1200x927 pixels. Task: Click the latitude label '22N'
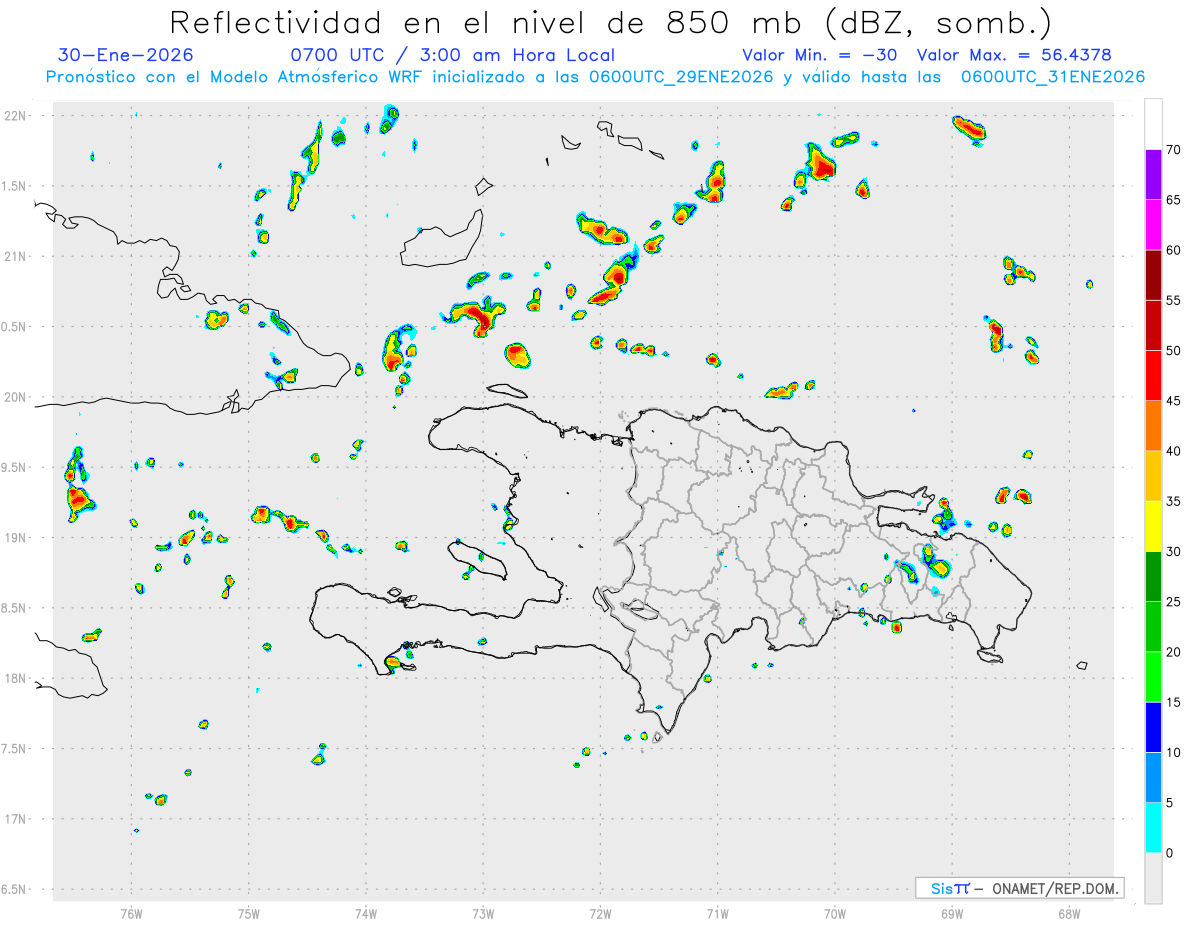coord(17,116)
